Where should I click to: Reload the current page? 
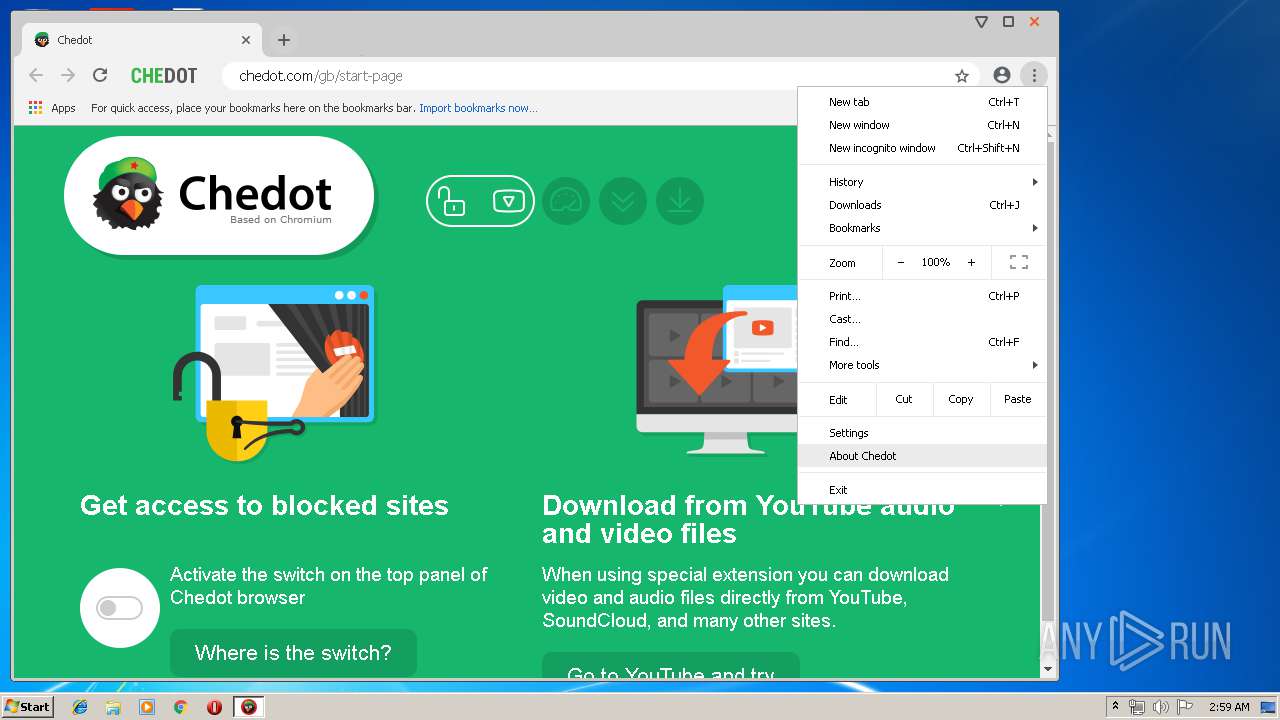(x=100, y=75)
